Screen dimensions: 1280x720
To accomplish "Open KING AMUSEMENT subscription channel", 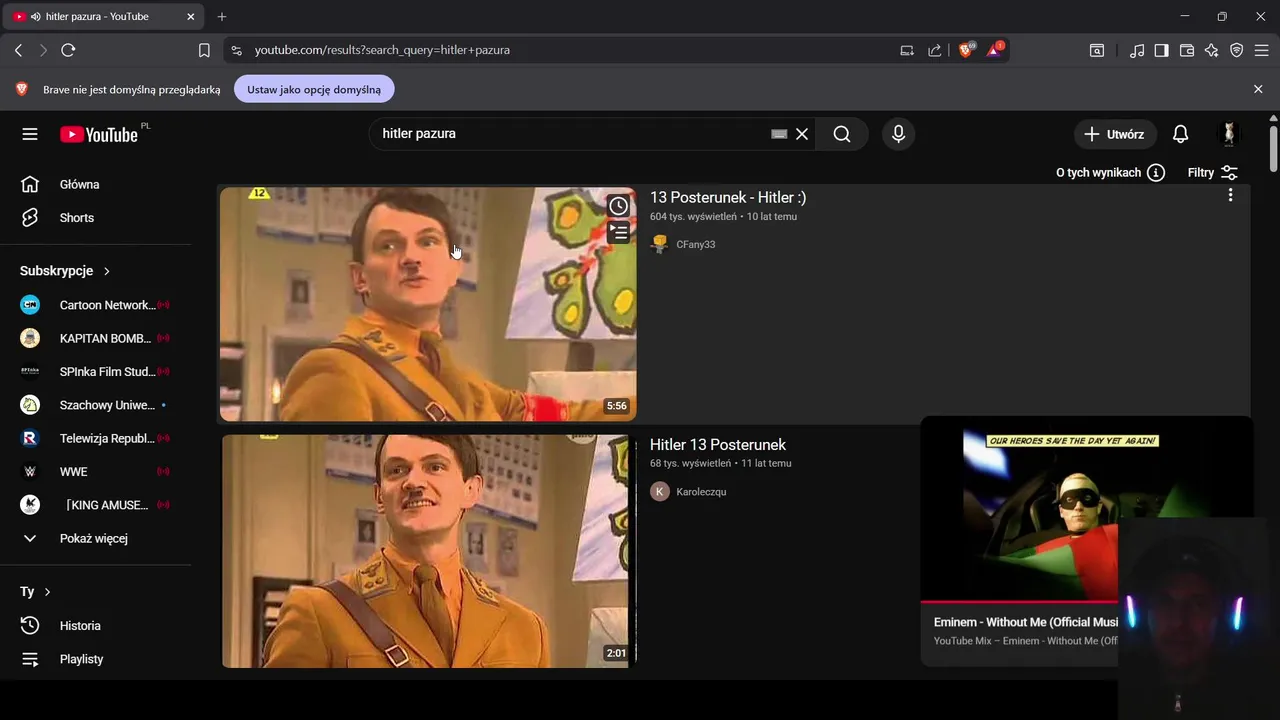I will tap(95, 505).
